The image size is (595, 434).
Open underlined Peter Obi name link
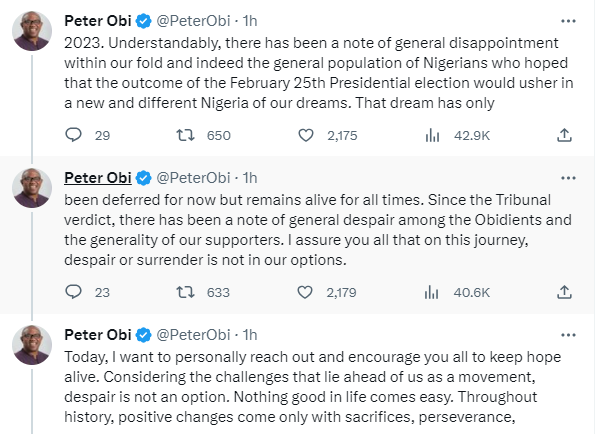98,178
